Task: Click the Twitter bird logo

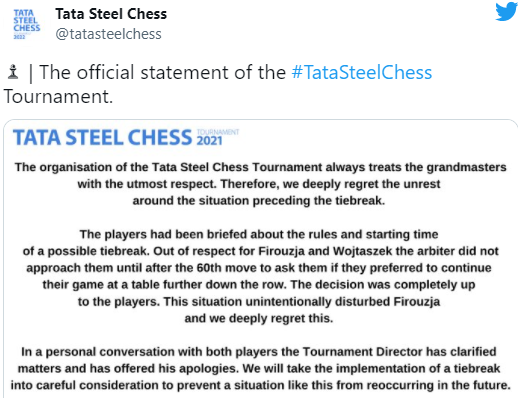Action: tap(506, 12)
